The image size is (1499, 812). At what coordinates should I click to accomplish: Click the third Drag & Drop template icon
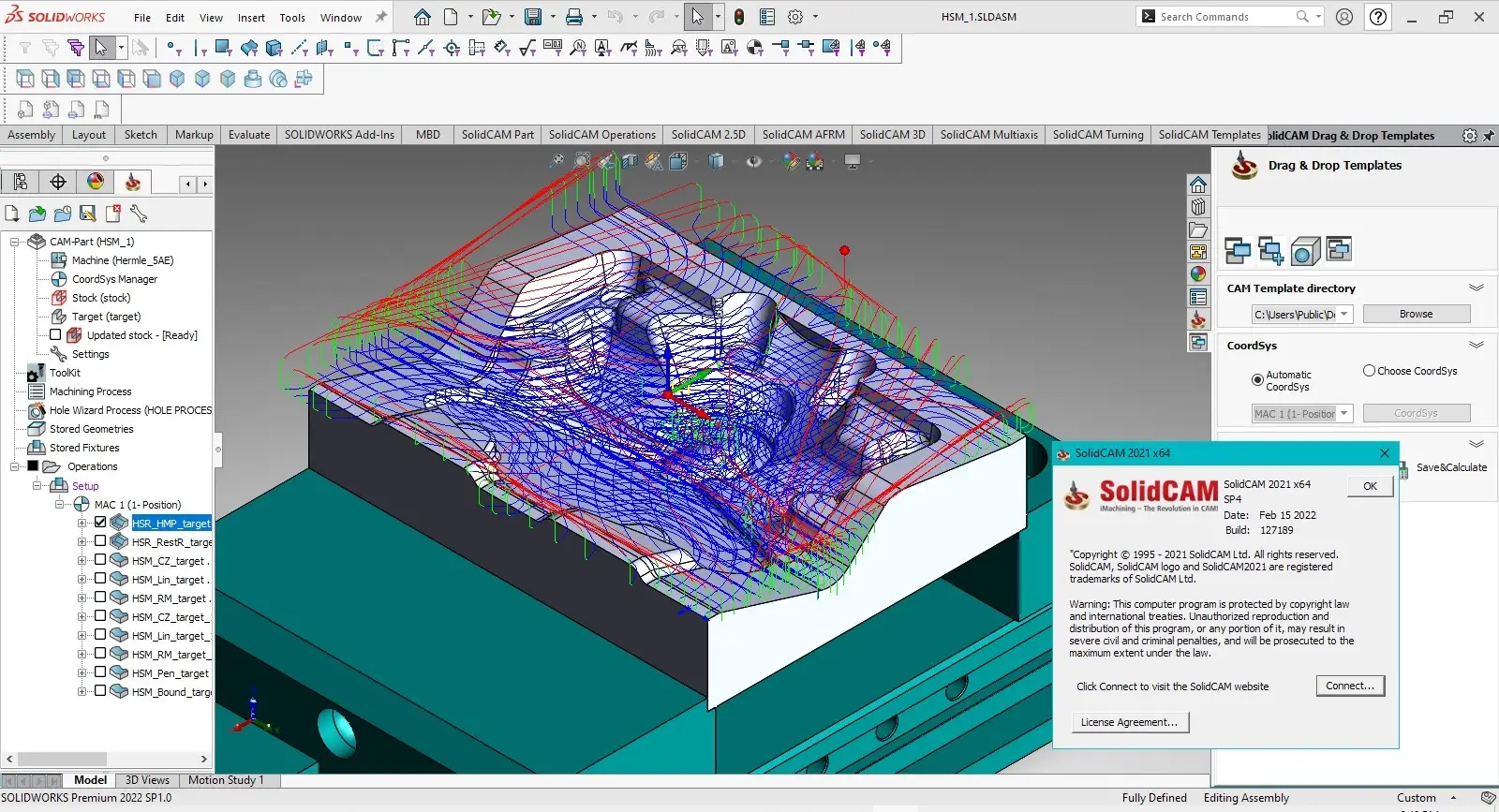1305,250
